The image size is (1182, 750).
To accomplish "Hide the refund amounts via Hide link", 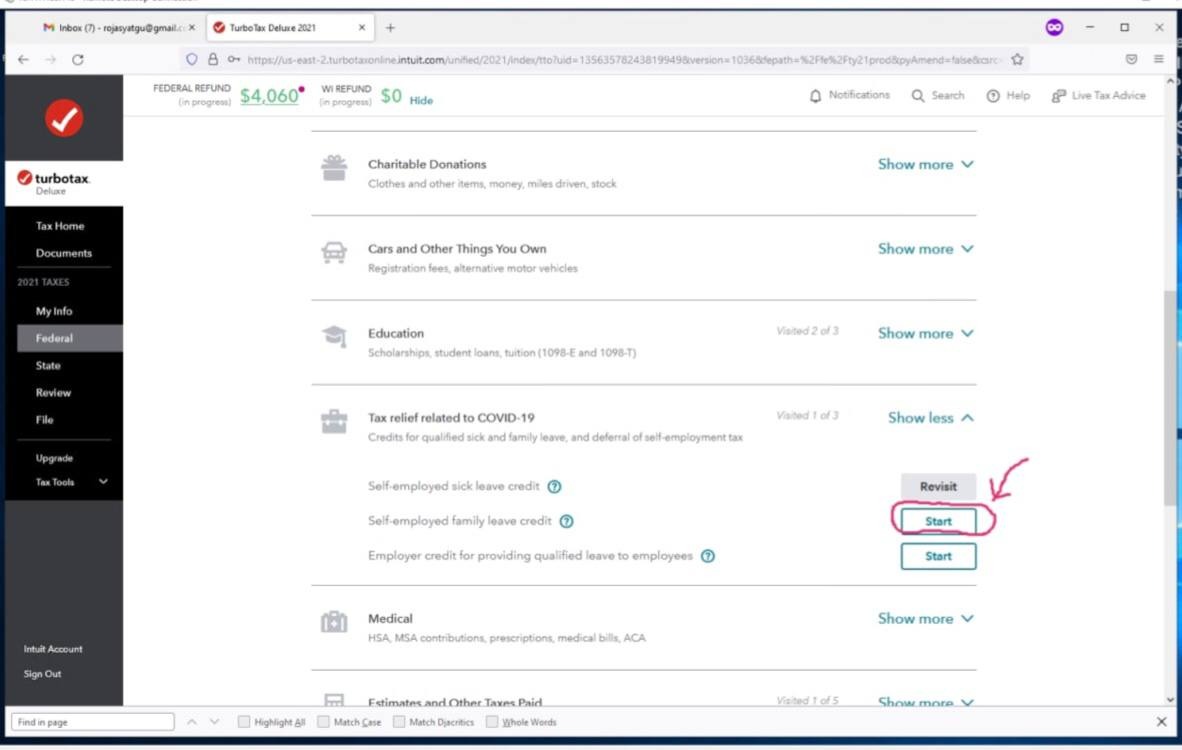I will click(421, 100).
